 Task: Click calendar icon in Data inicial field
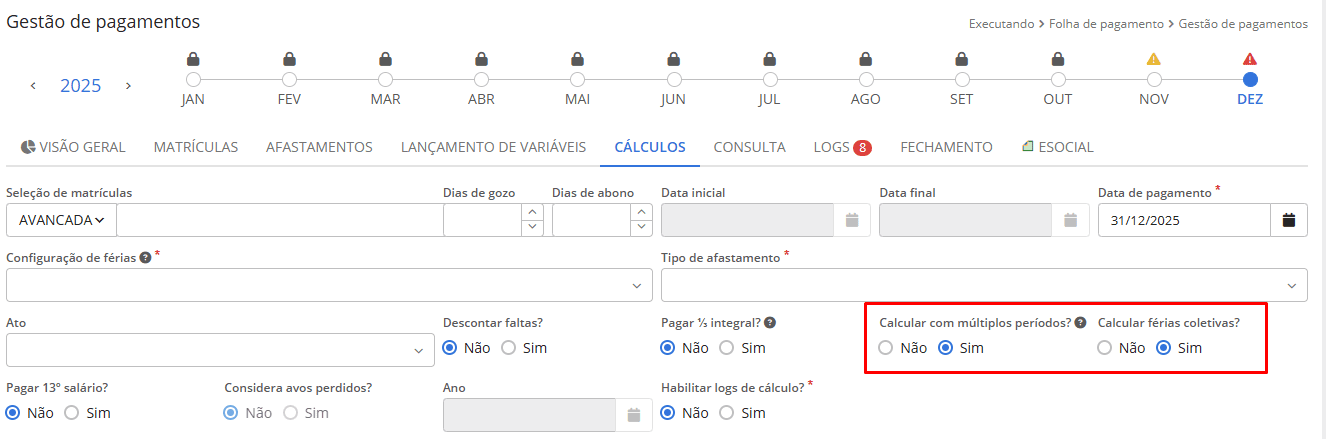tap(852, 220)
